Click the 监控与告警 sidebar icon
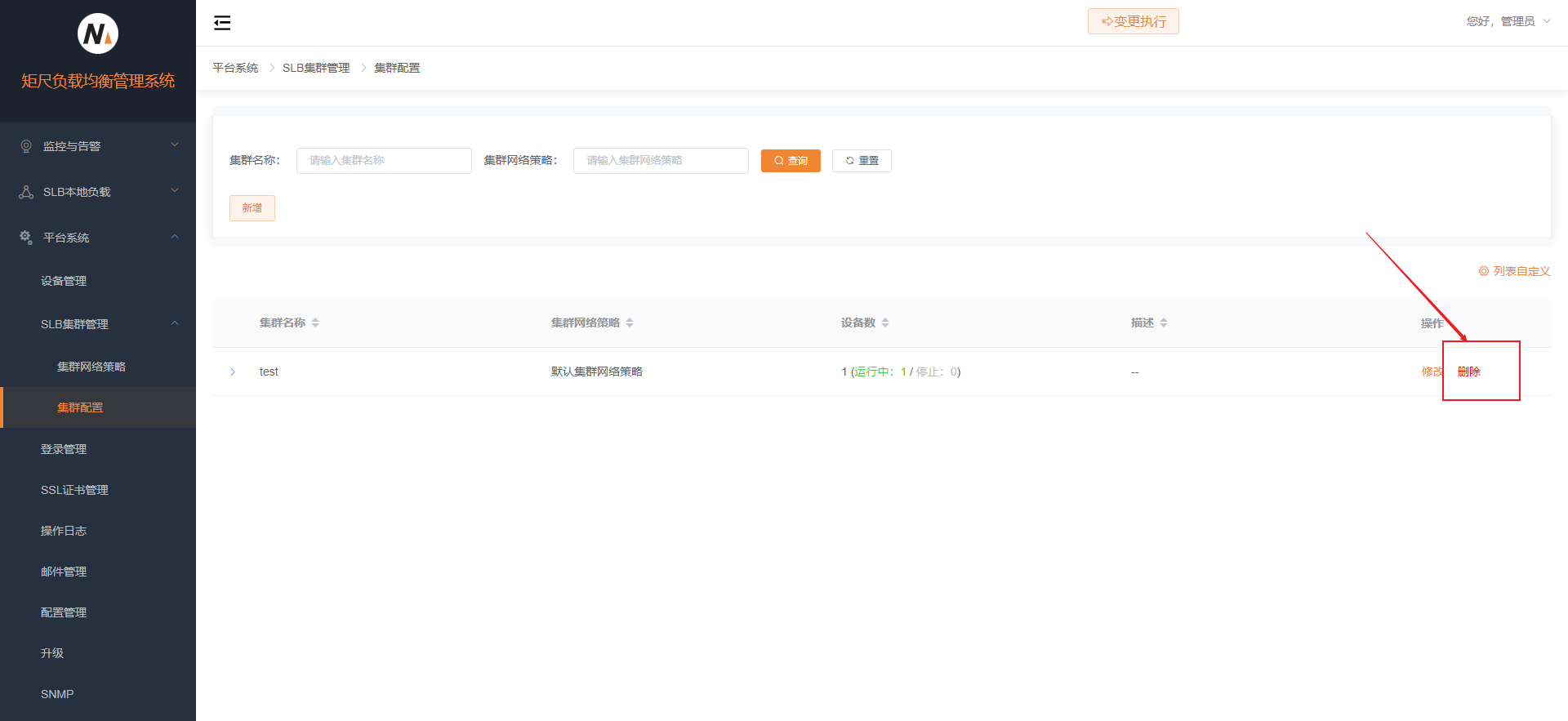The height and width of the screenshot is (721, 1568). coord(26,146)
